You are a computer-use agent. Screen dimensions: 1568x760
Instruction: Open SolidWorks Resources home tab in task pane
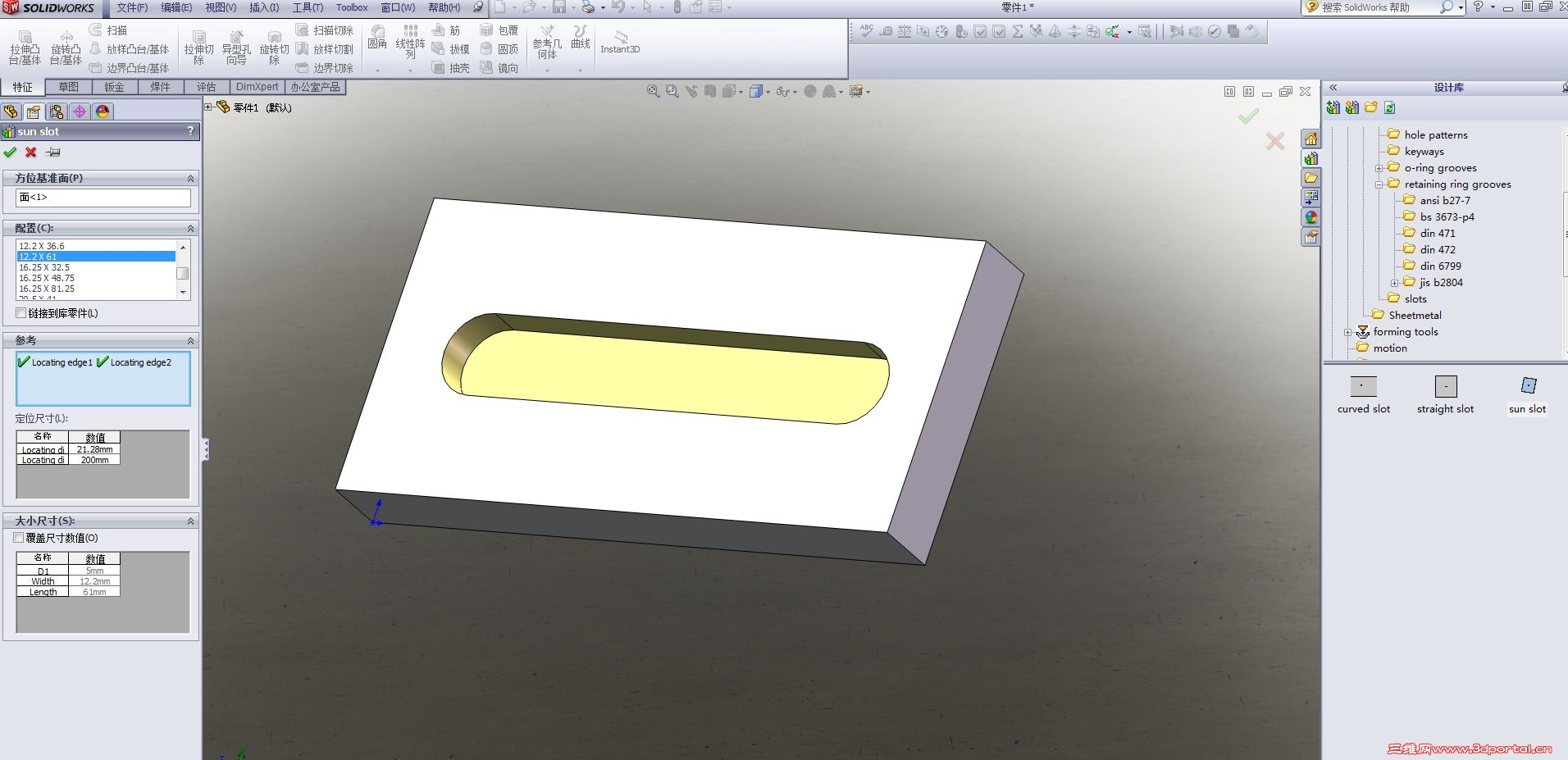tap(1310, 139)
